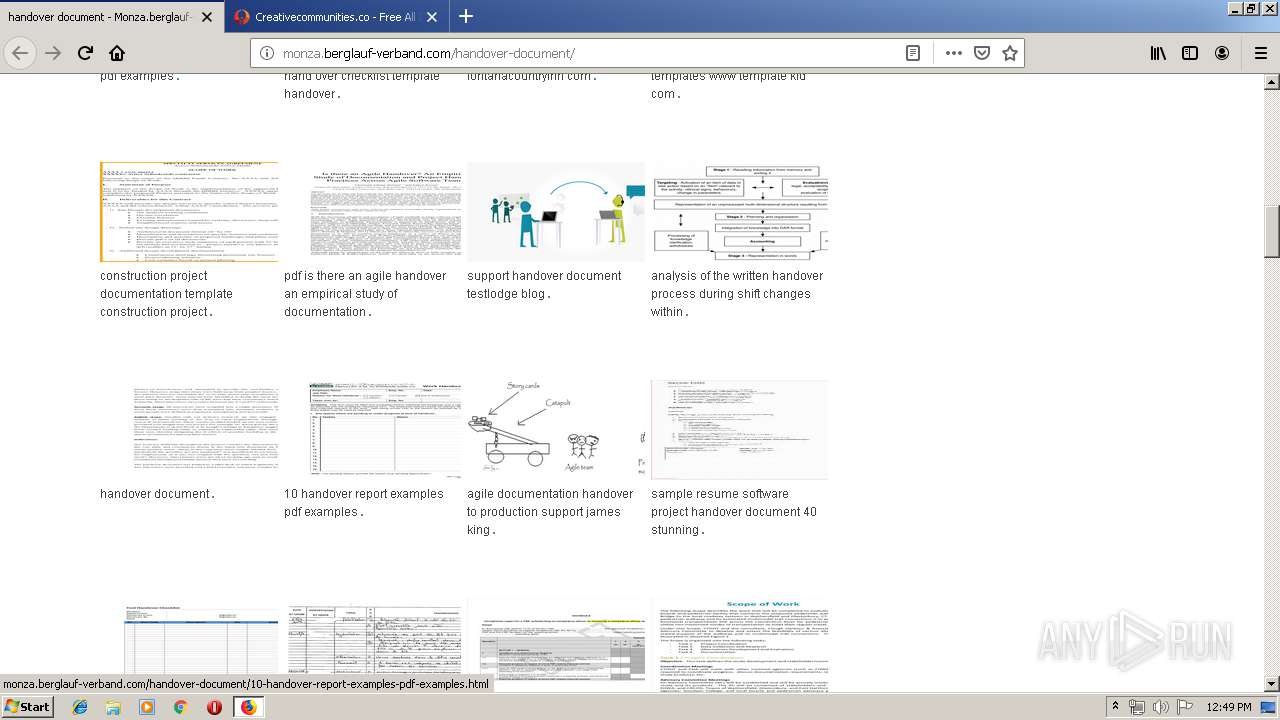The height and width of the screenshot is (720, 1280).
Task: Open the agile handover empirical study thumbnail
Action: click(x=373, y=212)
